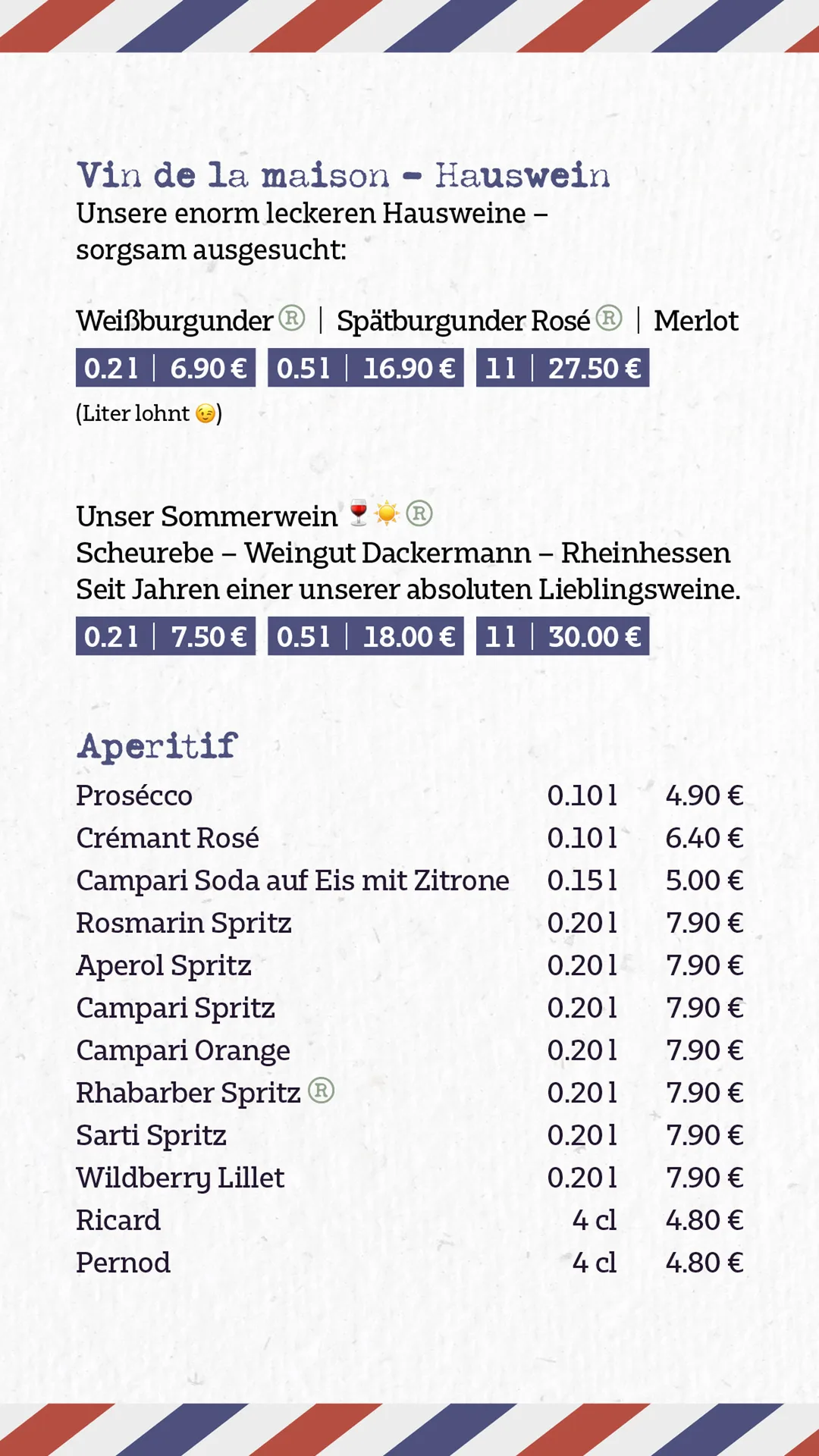This screenshot has width=819, height=1456.
Task: Select the 0.2 l 7.50 € Scheurebe price
Action: tap(165, 636)
